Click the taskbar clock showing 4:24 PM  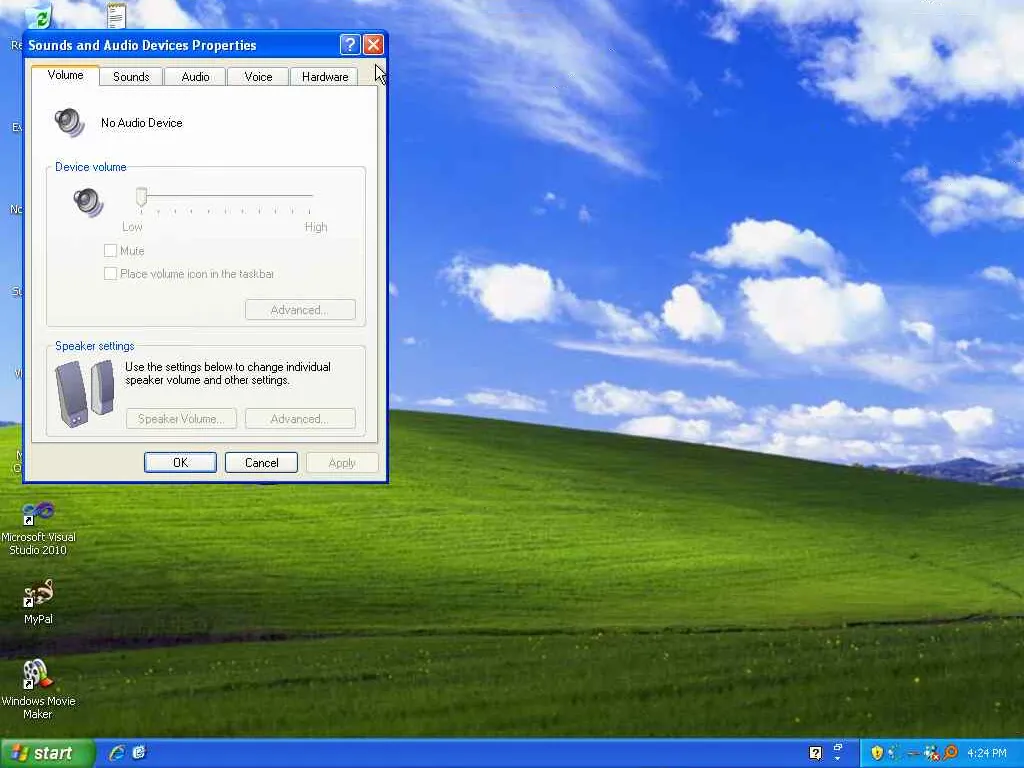coord(986,753)
